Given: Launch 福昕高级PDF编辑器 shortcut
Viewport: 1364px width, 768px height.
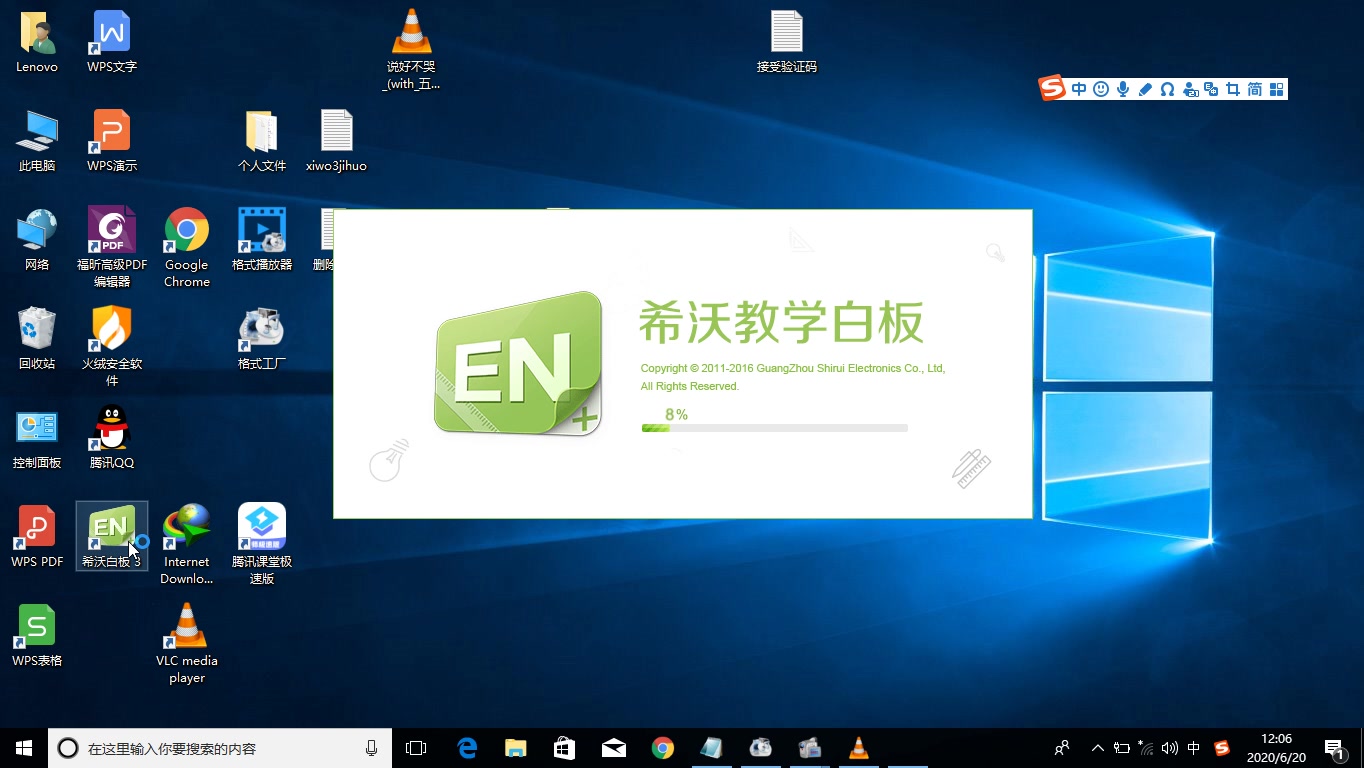Looking at the screenshot, I should [x=112, y=247].
